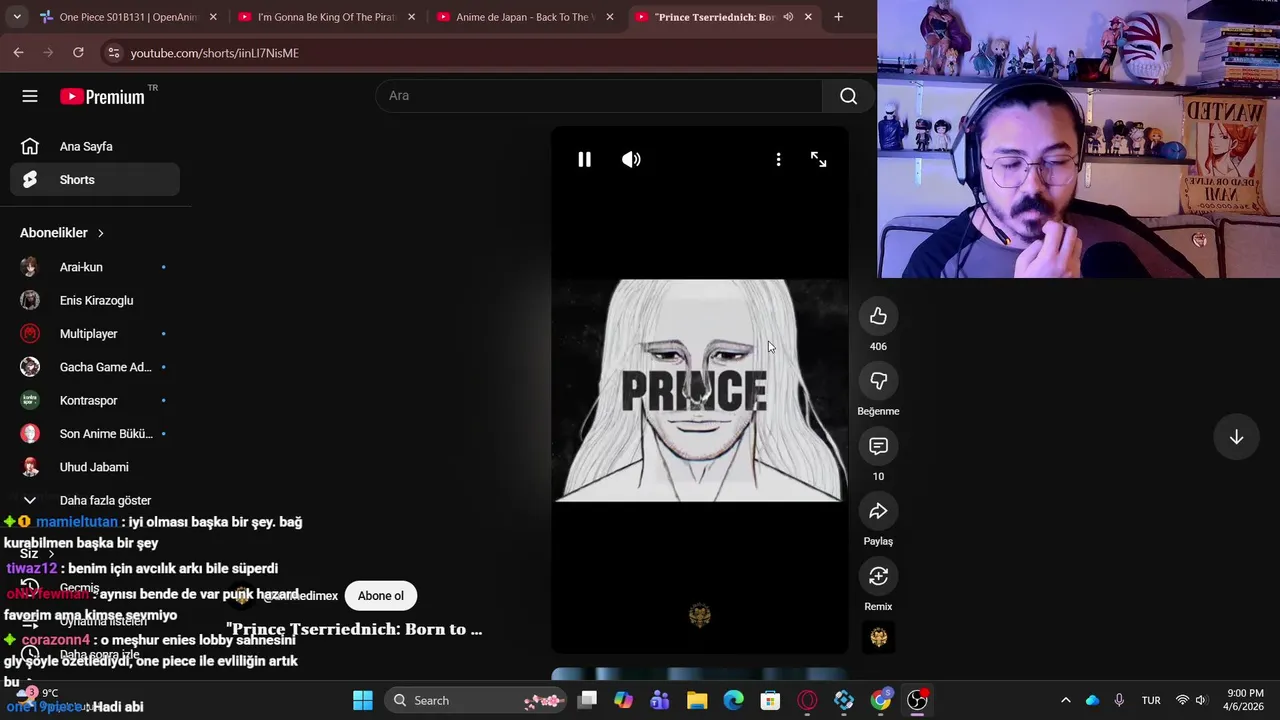Click the YouTube search magnifier button
The image size is (1280, 720).
click(848, 96)
